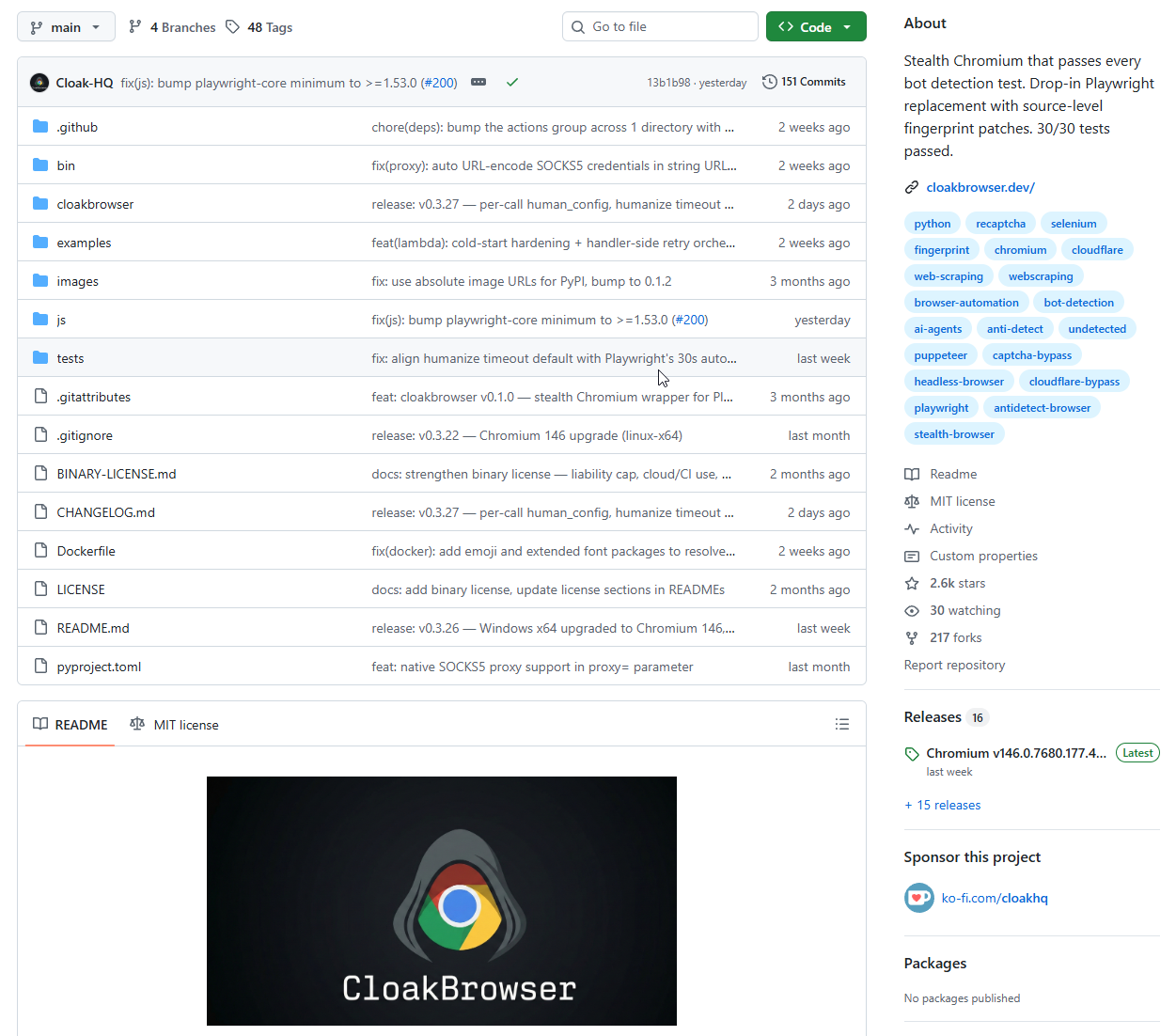Image resolution: width=1176 pixels, height=1036 pixels.
Task: Select the captcha-bypass topic tag
Action: pyautogui.click(x=1032, y=355)
